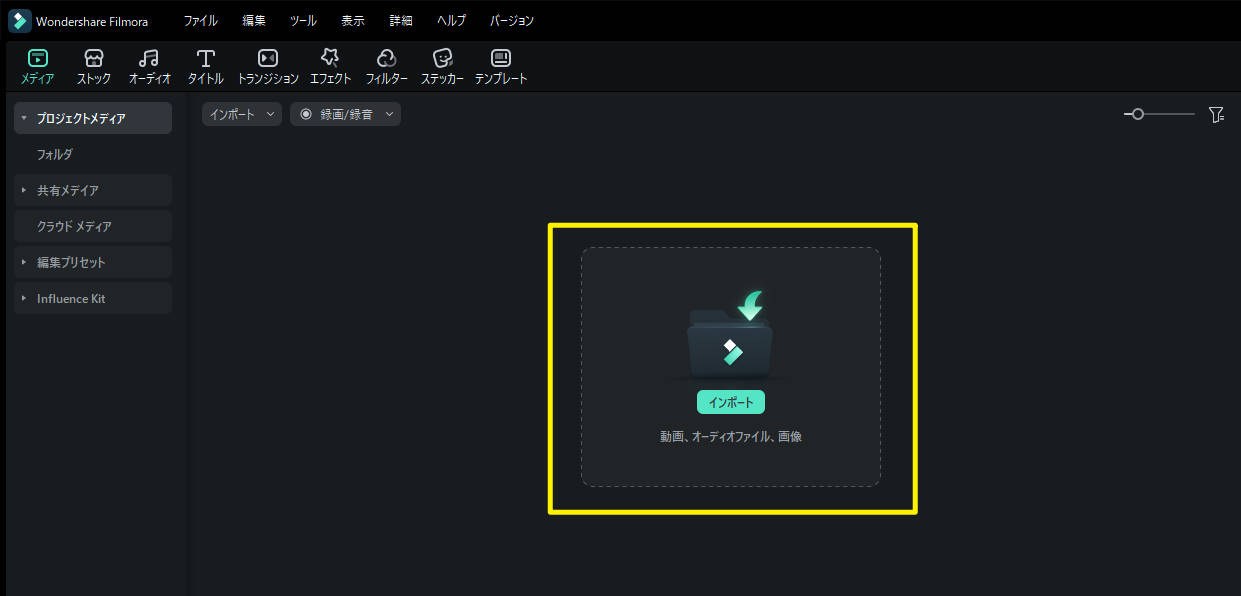1241x596 pixels.
Task: Open the ヘルプ menu
Action: click(451, 19)
